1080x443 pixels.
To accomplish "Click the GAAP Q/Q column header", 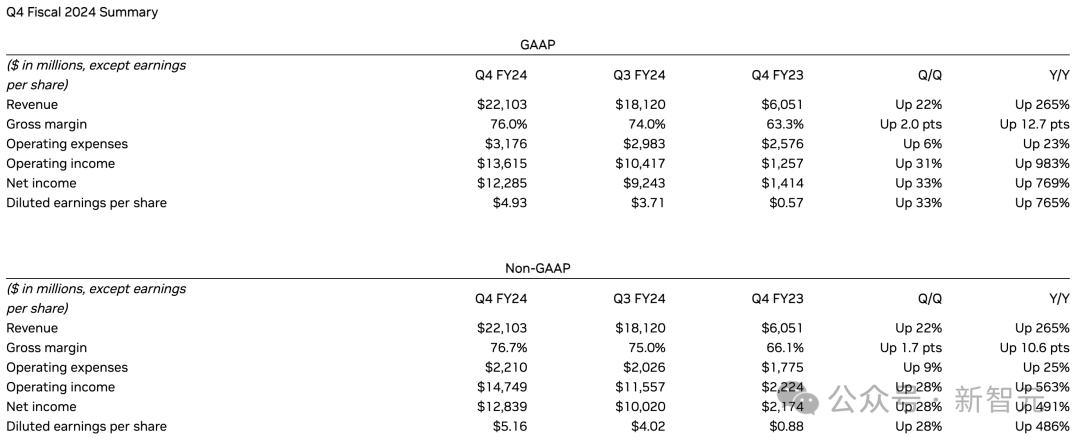I will tap(929, 75).
